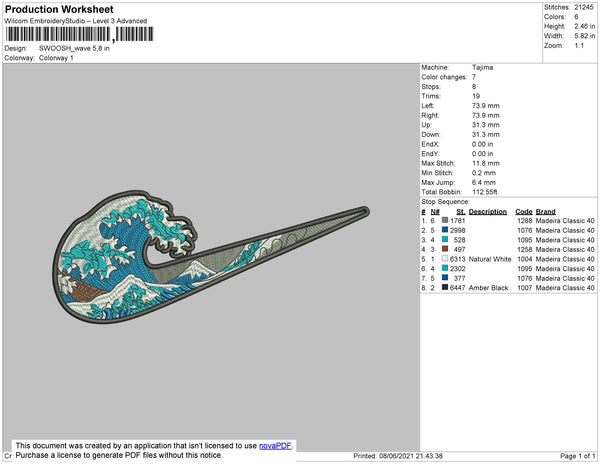The height and width of the screenshot is (464, 600).
Task: Click the 'St.' column header
Action: [x=461, y=212]
